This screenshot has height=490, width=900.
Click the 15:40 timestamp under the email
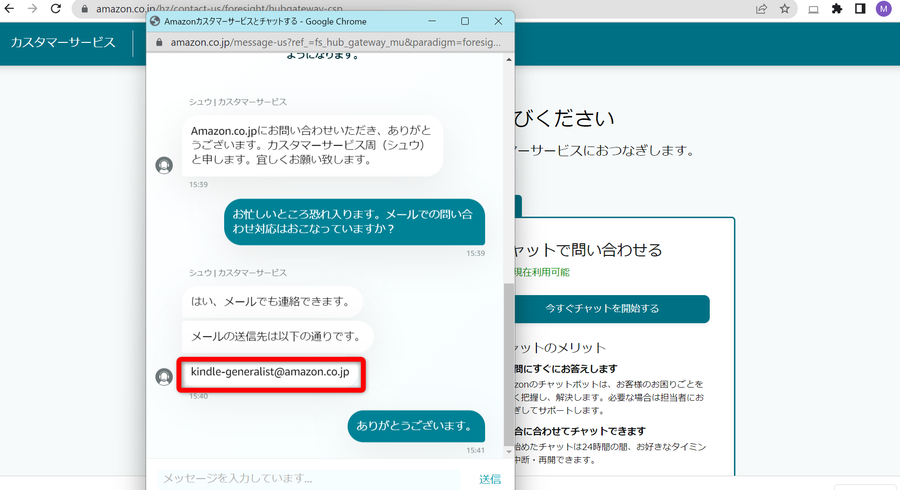point(199,396)
